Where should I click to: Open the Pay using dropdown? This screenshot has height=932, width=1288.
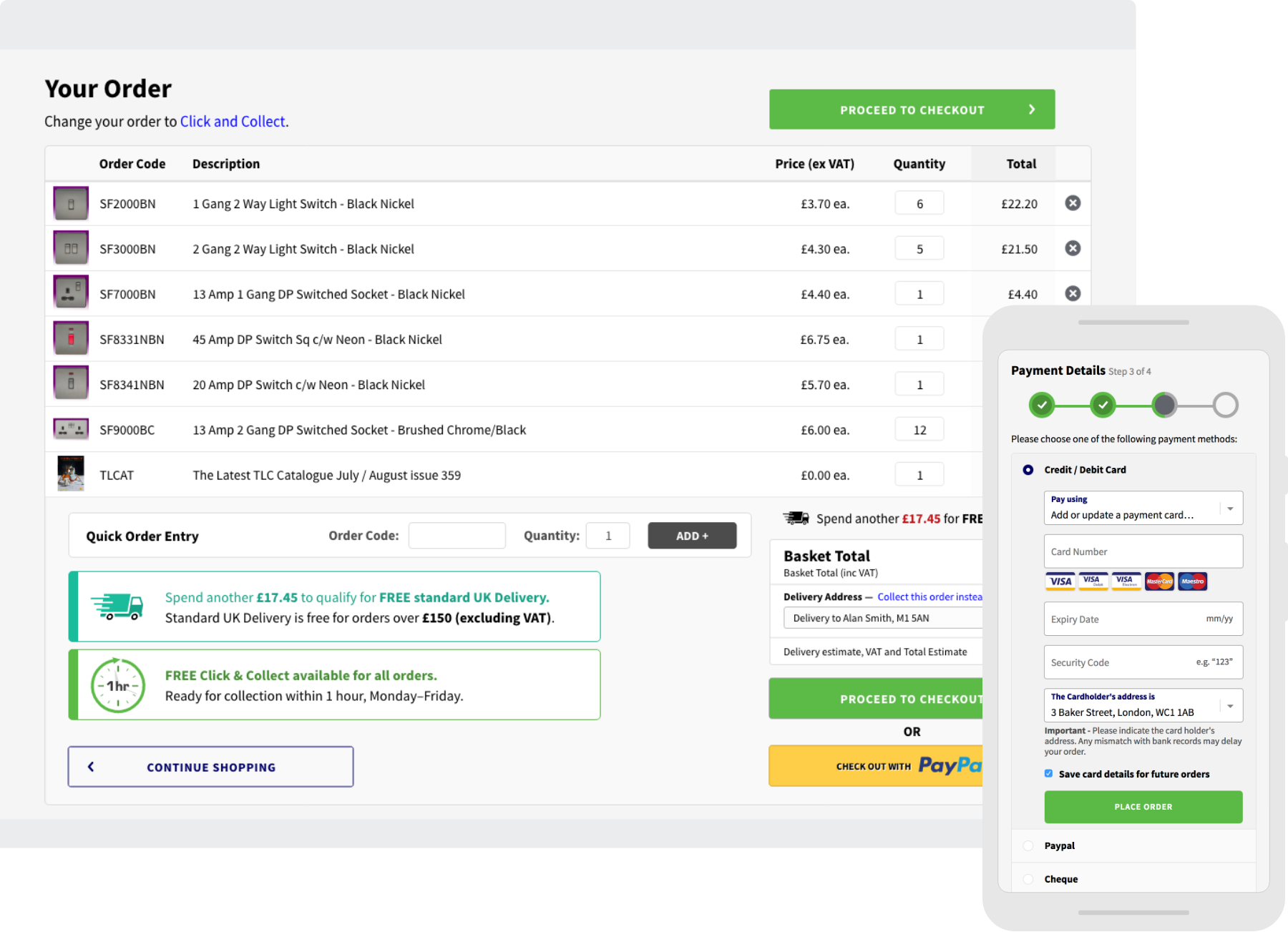coord(1143,508)
